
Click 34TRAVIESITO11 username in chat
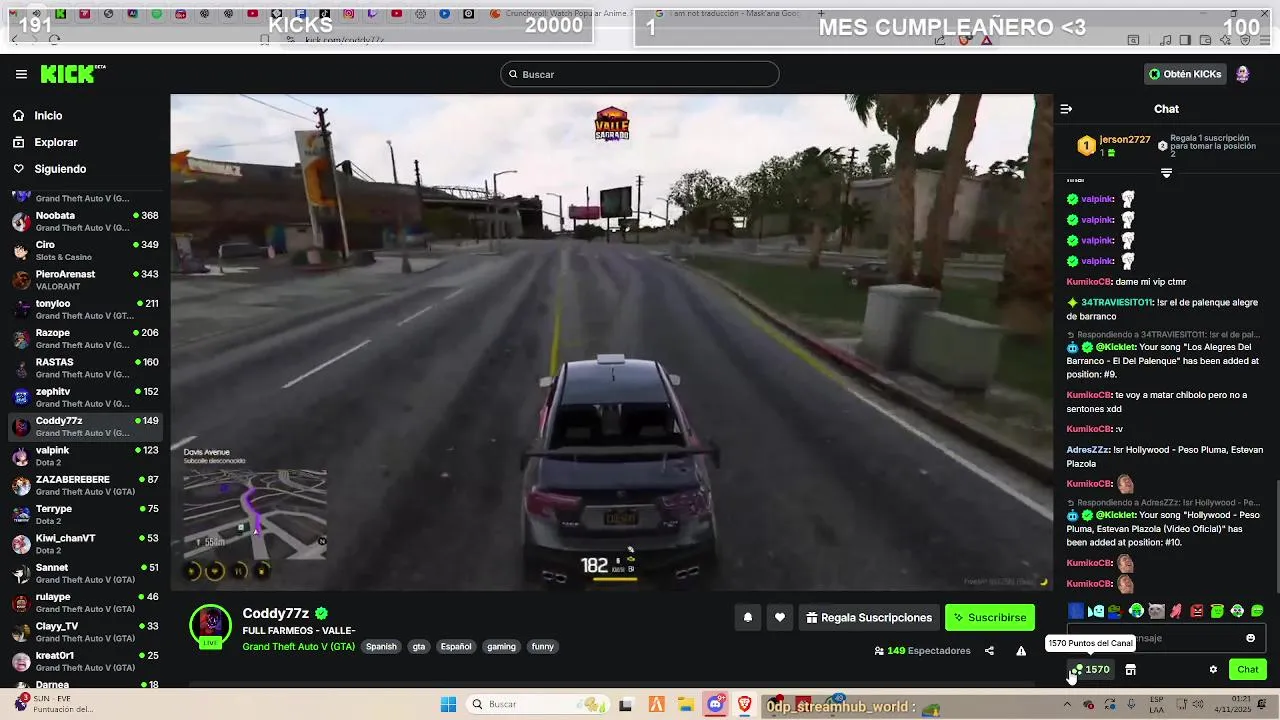click(1117, 302)
